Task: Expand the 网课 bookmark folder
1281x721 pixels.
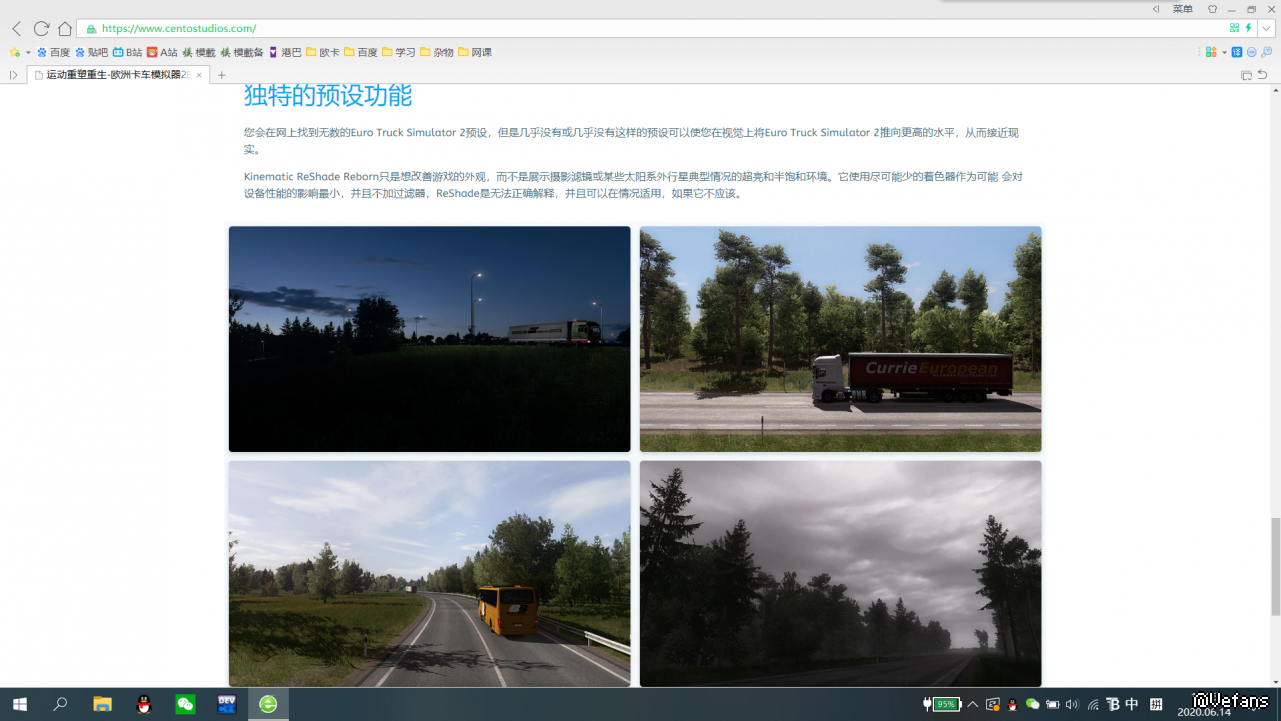Action: 475,52
